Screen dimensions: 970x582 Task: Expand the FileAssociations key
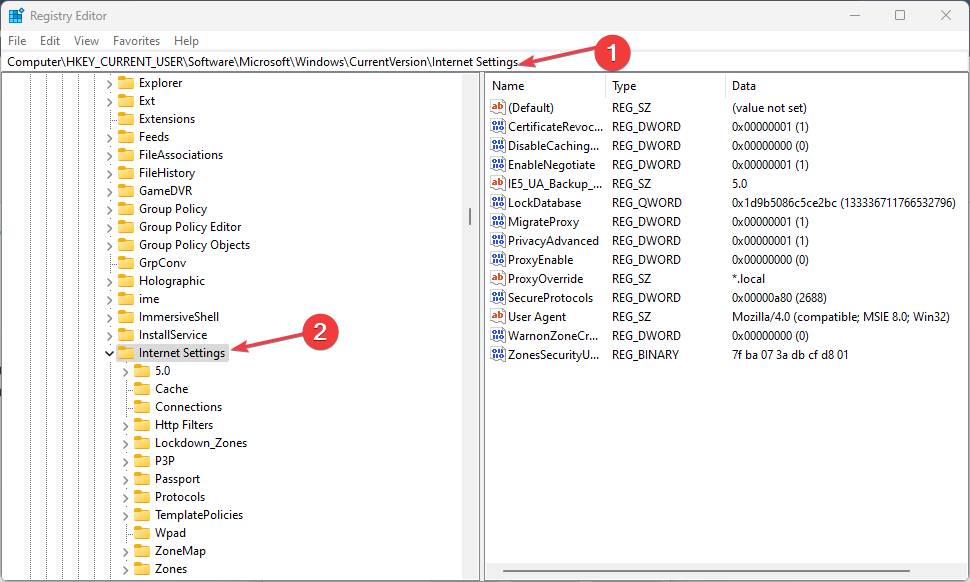(109, 156)
